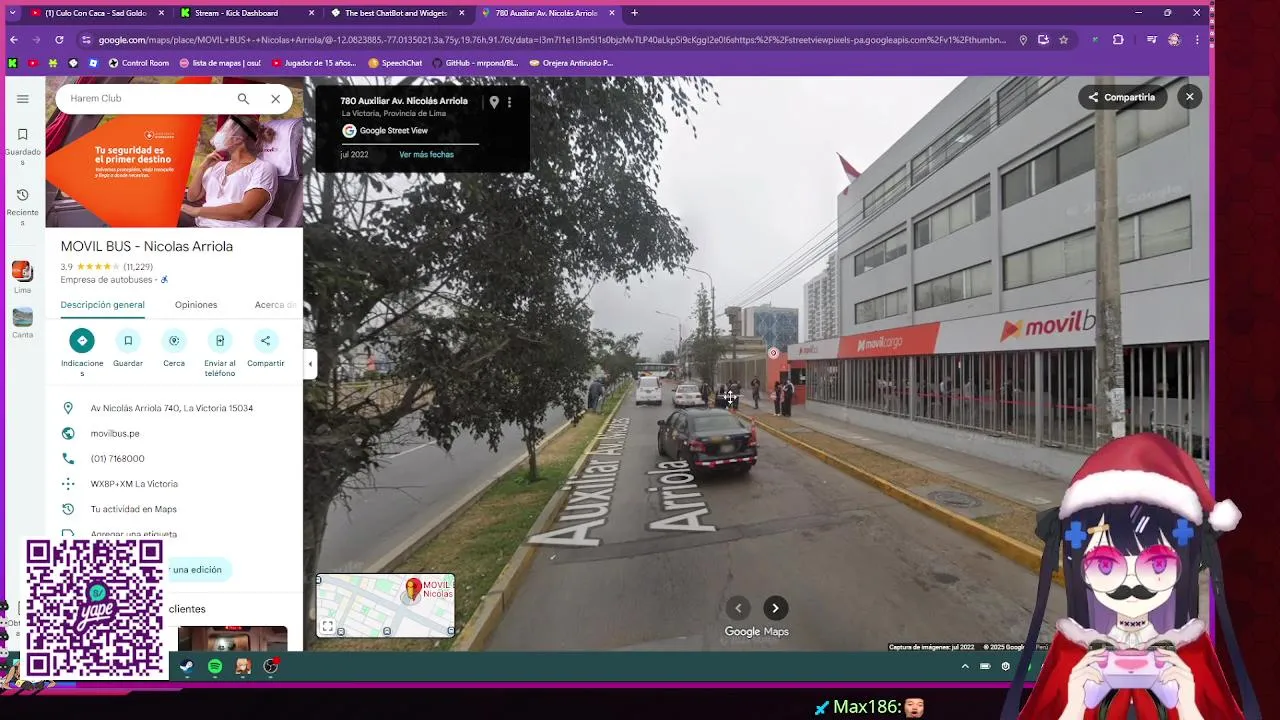Switch to the Acerca de tab
The height and width of the screenshot is (720, 1280).
[275, 305]
